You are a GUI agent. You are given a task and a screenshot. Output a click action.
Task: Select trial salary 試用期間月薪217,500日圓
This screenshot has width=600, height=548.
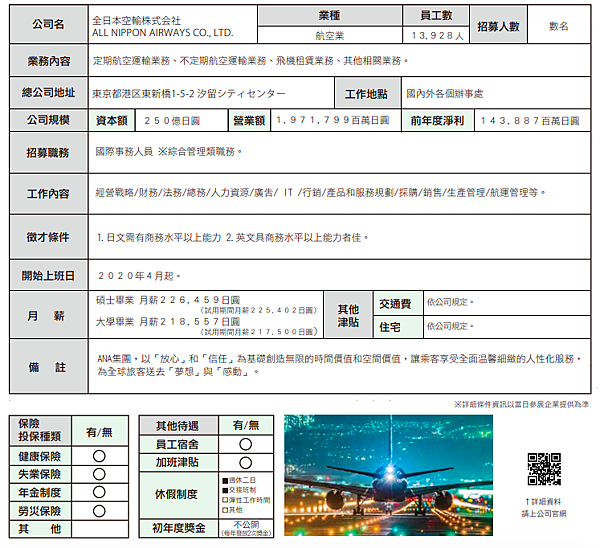259,332
